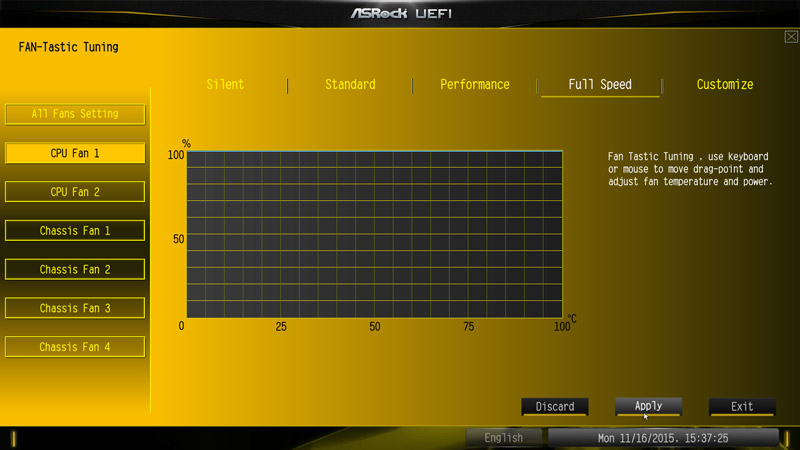Discard the fan setting changes
The height and width of the screenshot is (450, 800).
[x=555, y=407]
